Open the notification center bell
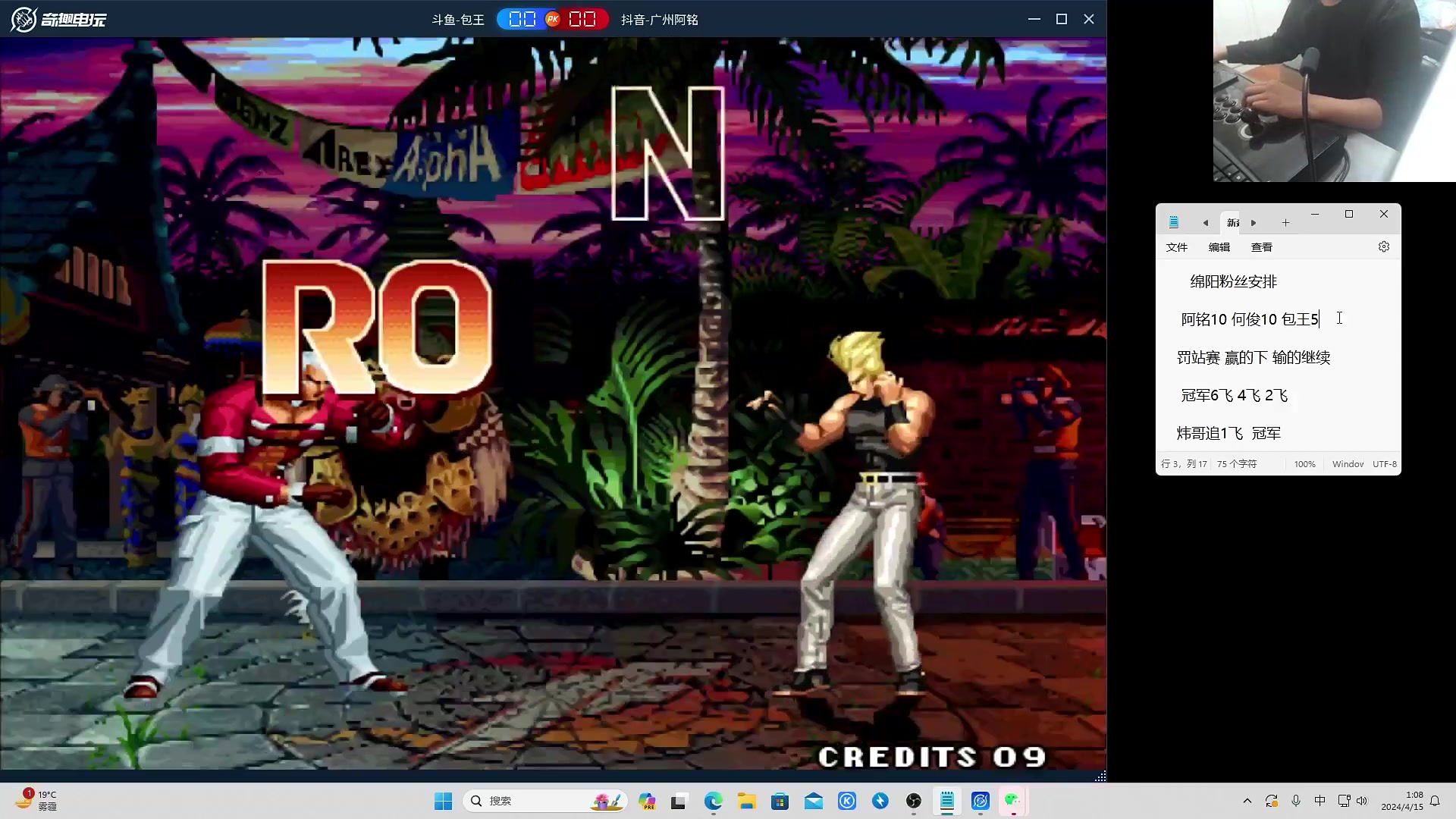The width and height of the screenshot is (1456, 819). click(x=1435, y=801)
